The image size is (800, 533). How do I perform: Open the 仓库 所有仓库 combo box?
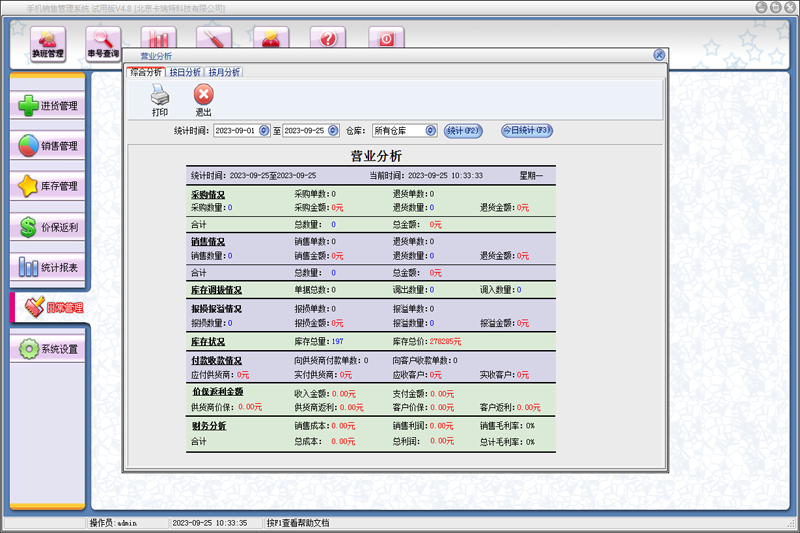(432, 131)
